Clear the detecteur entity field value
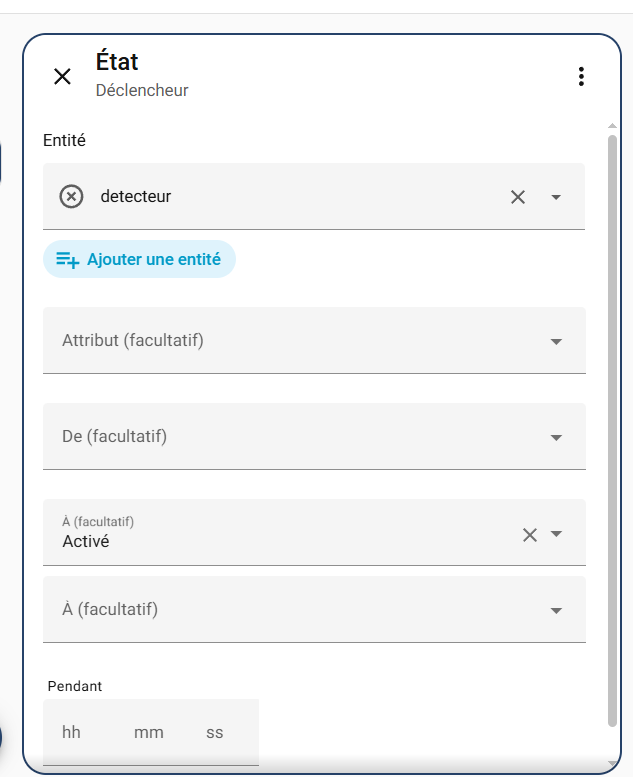This screenshot has width=633, height=777. (x=517, y=197)
